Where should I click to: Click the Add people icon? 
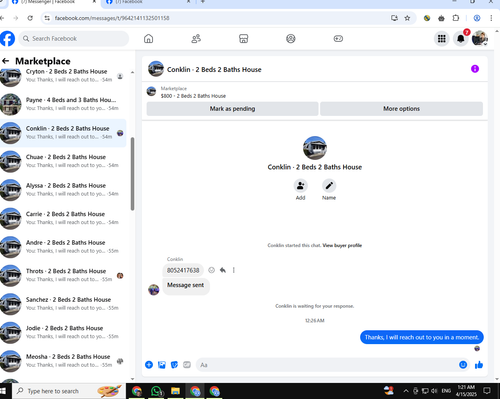click(300, 186)
